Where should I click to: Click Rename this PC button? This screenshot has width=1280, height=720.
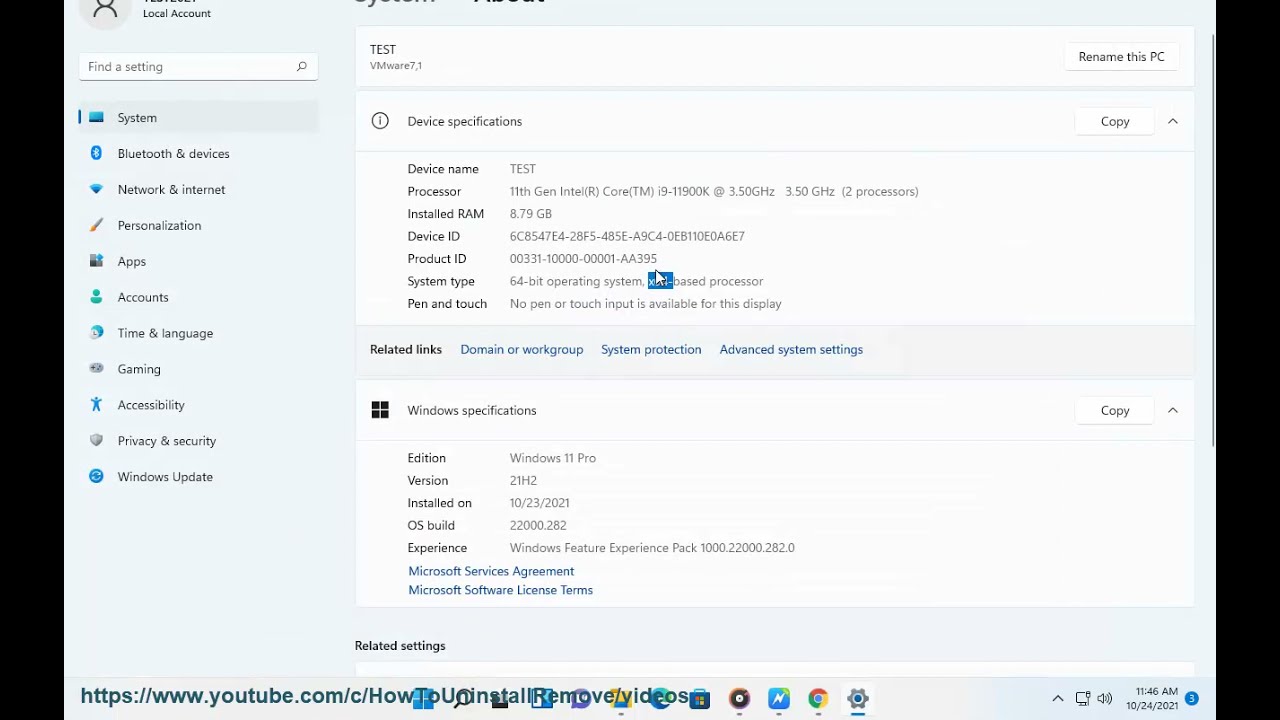pos(1121,57)
